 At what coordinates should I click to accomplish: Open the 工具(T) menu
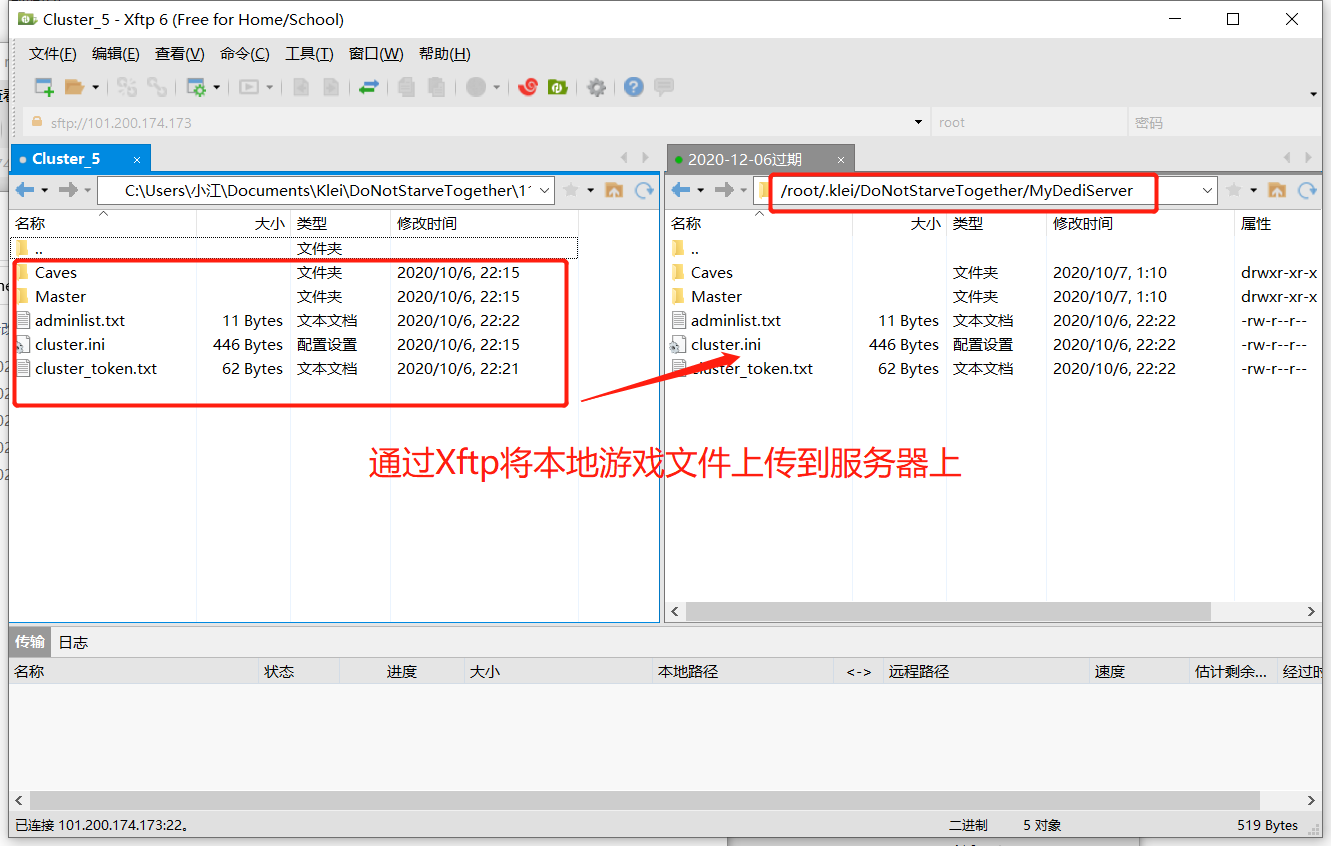coord(309,54)
